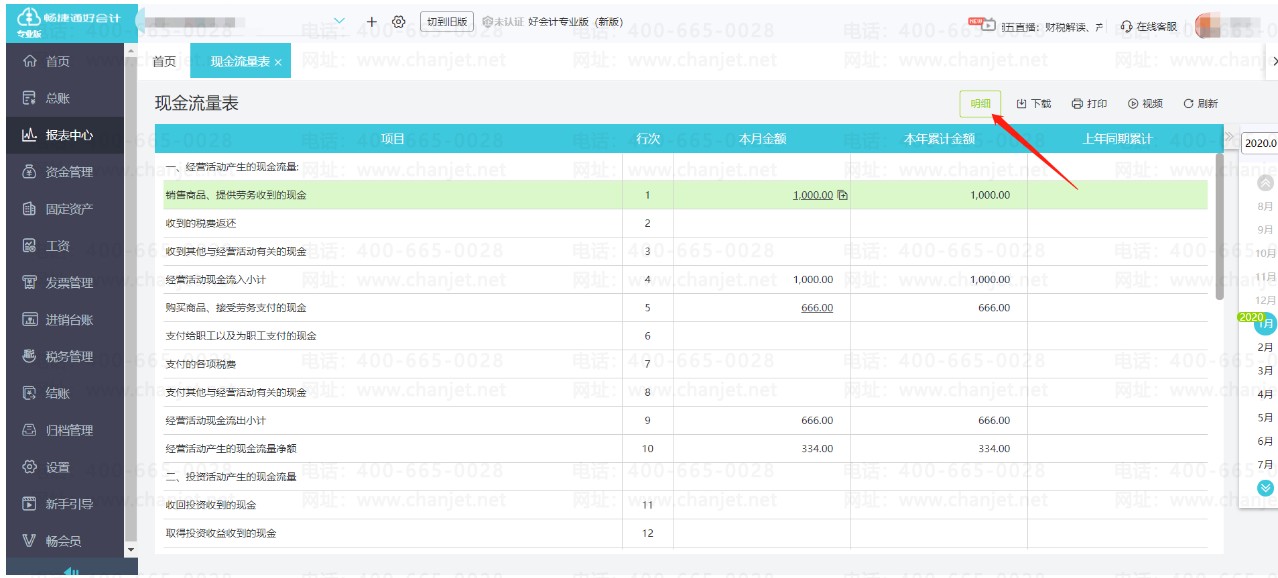Expand the company name dropdown chevron
The image size is (1278, 578).
339,21
